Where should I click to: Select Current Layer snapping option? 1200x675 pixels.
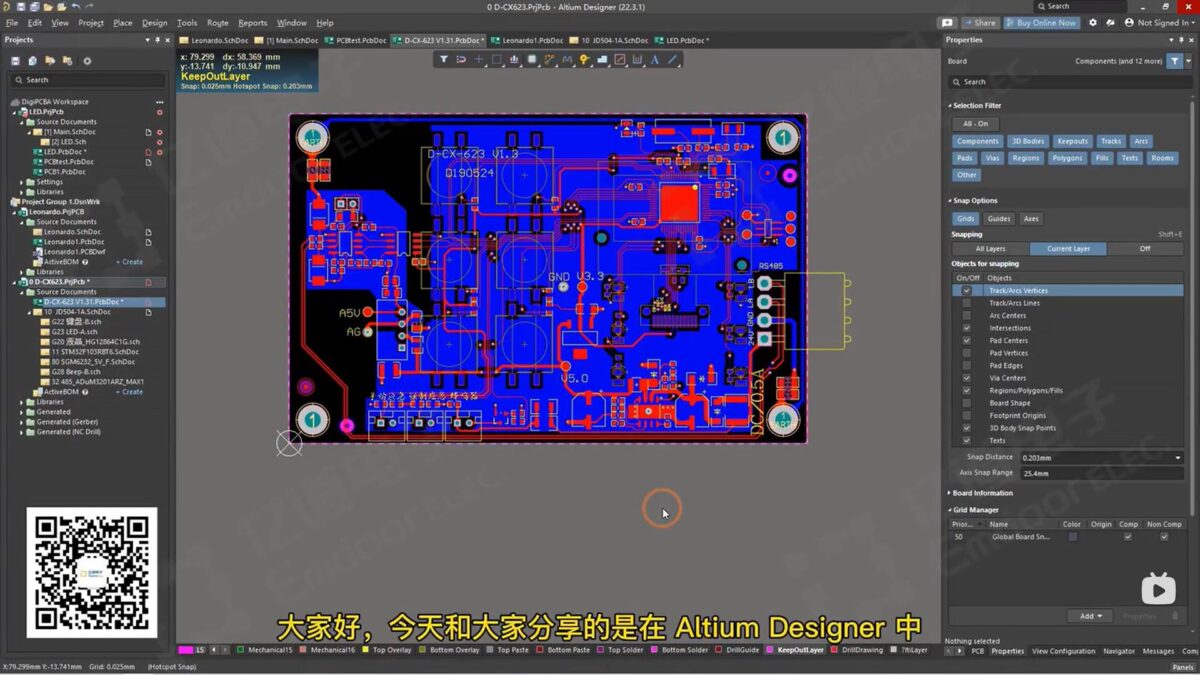pyautogui.click(x=1068, y=248)
